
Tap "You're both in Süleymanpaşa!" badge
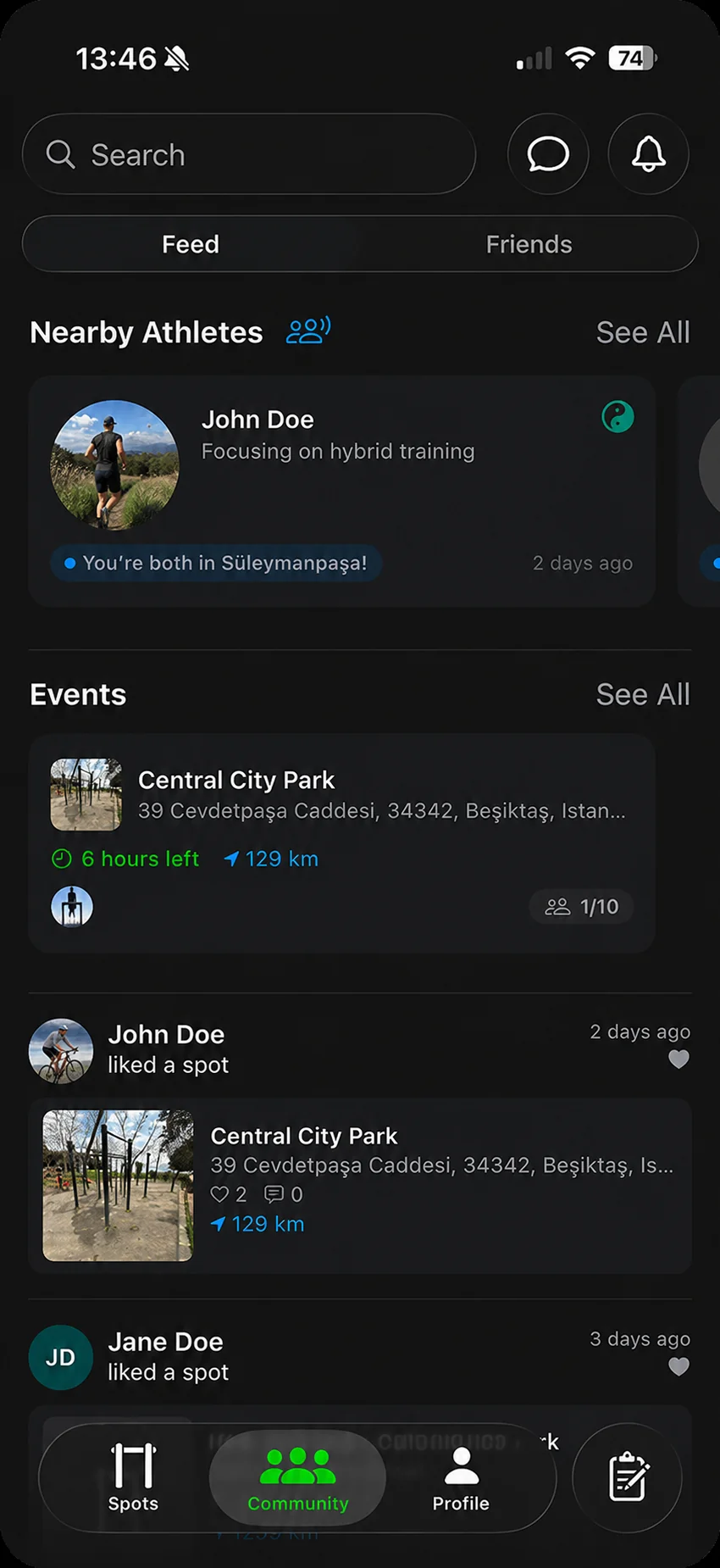[x=216, y=563]
